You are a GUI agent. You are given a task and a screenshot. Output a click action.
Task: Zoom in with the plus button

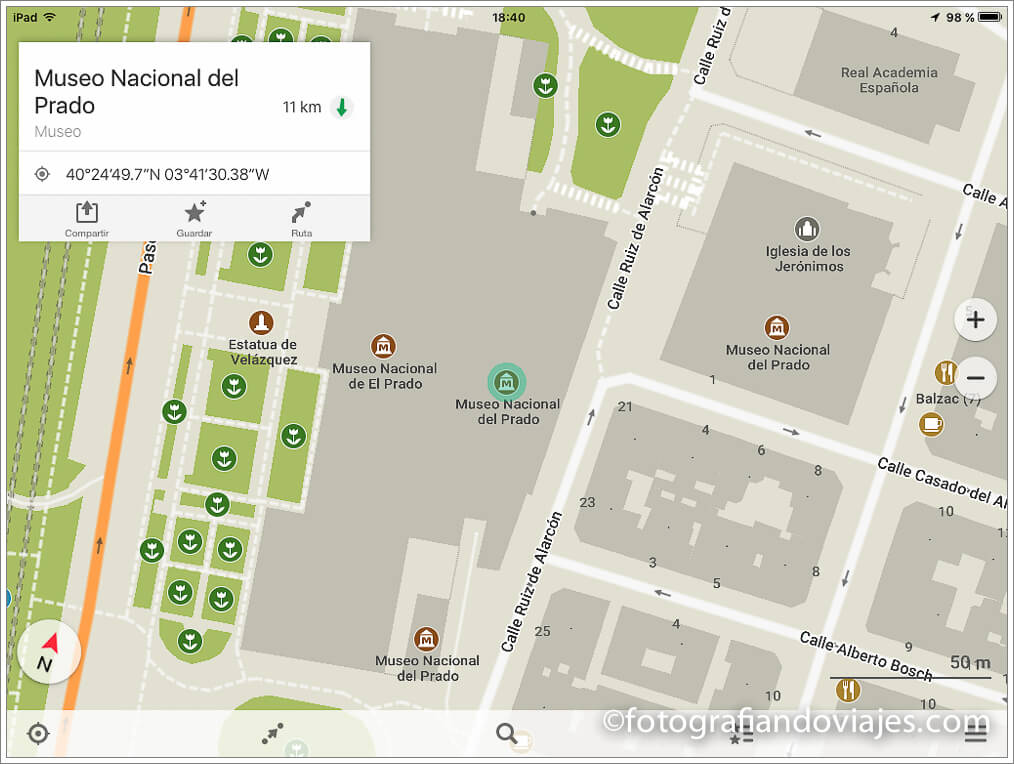point(975,320)
